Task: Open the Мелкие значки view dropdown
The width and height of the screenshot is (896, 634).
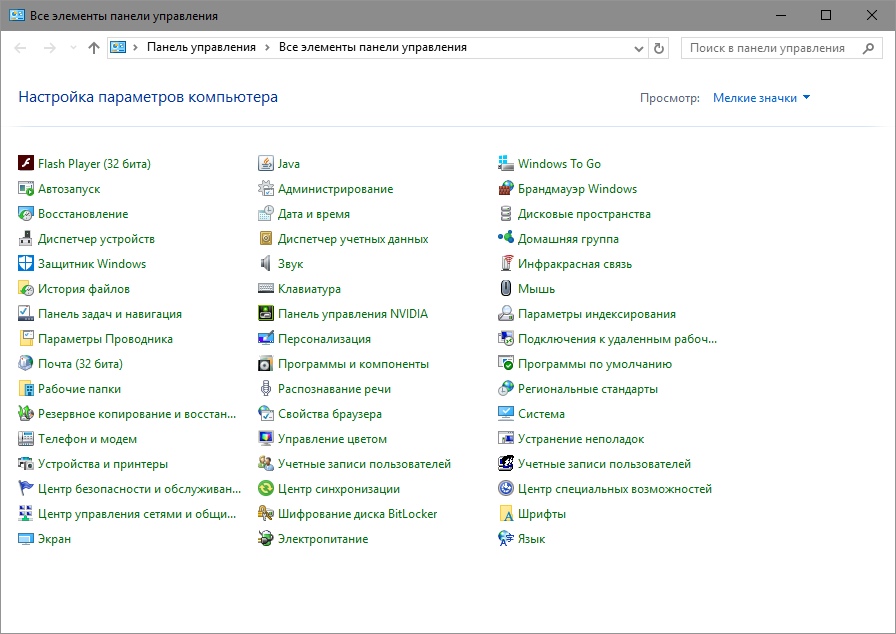Action: click(761, 98)
